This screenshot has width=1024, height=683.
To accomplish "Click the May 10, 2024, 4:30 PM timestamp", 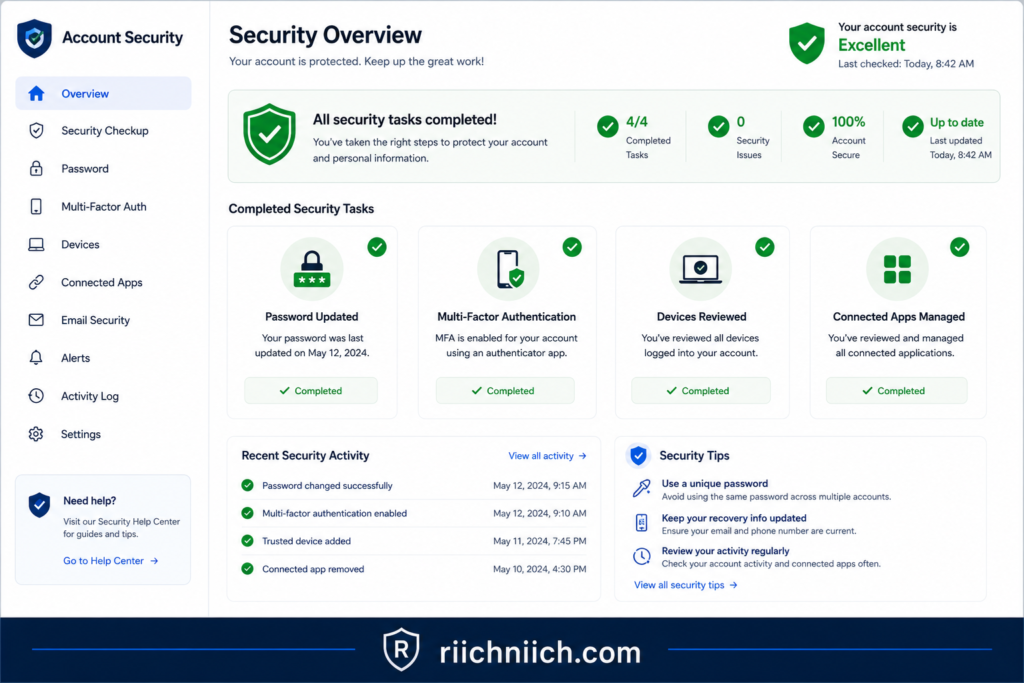I will pyautogui.click(x=539, y=569).
